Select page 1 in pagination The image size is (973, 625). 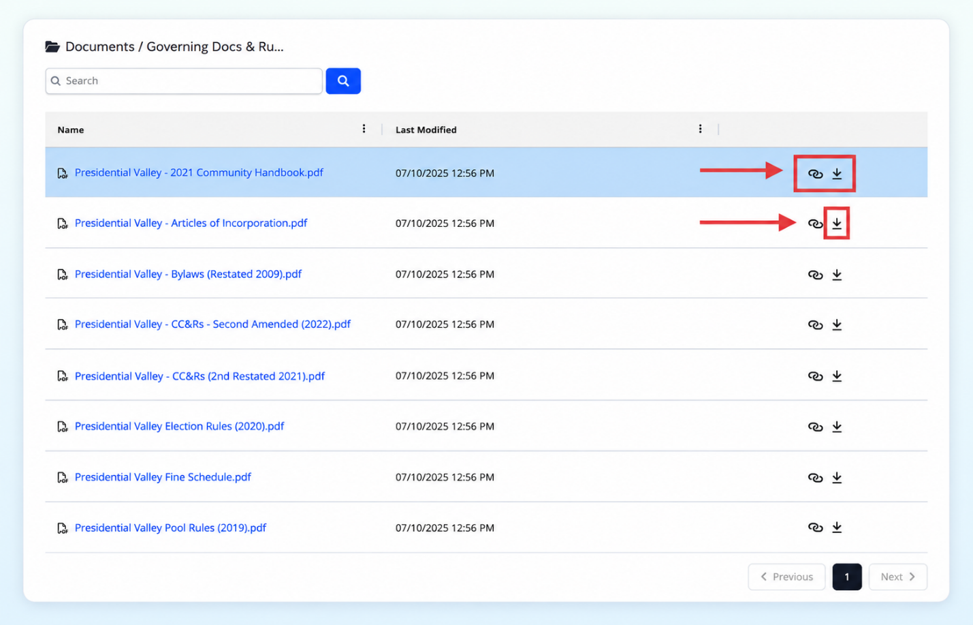click(x=846, y=577)
